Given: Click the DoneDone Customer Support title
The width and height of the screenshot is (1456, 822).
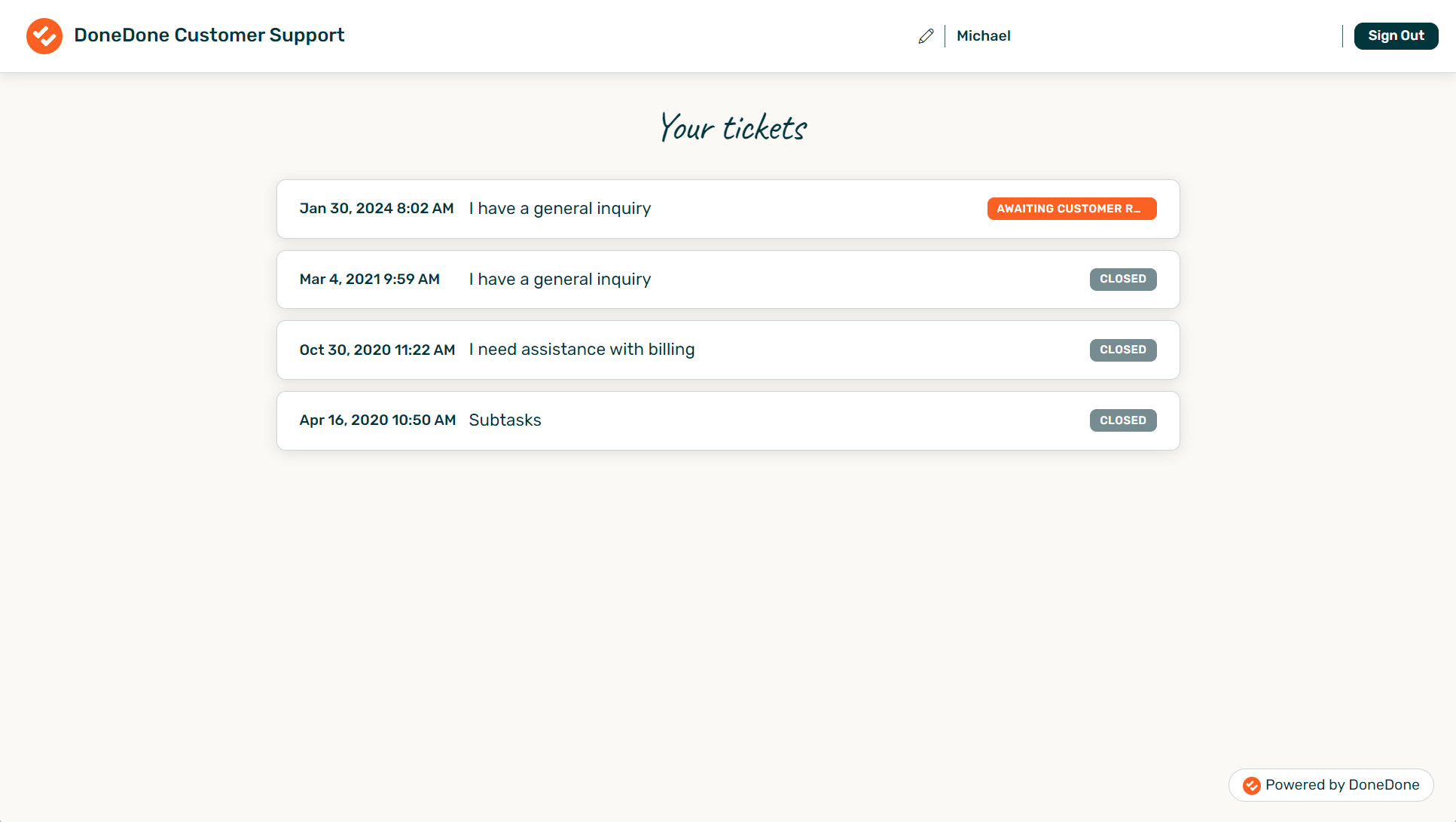Looking at the screenshot, I should [209, 35].
